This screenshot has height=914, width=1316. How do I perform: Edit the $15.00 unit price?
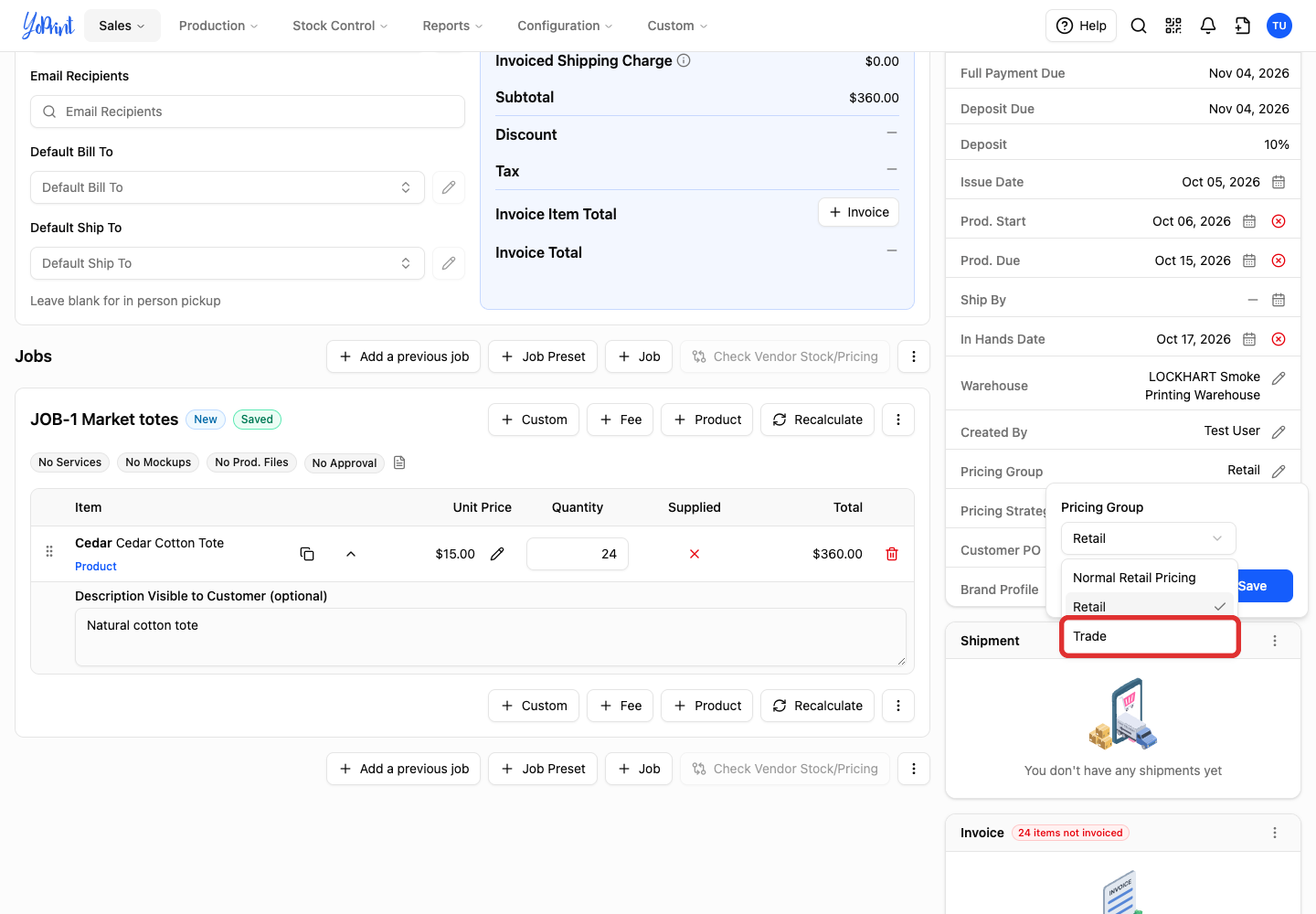[497, 554]
